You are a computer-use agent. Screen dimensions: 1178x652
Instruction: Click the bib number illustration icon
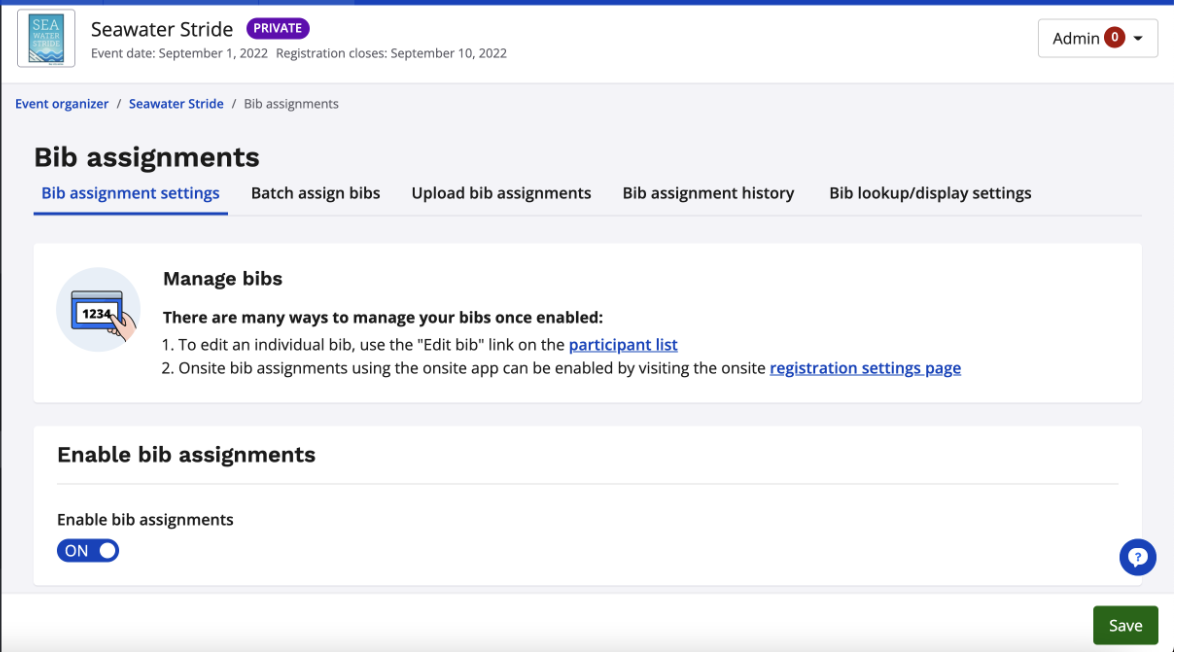(98, 310)
